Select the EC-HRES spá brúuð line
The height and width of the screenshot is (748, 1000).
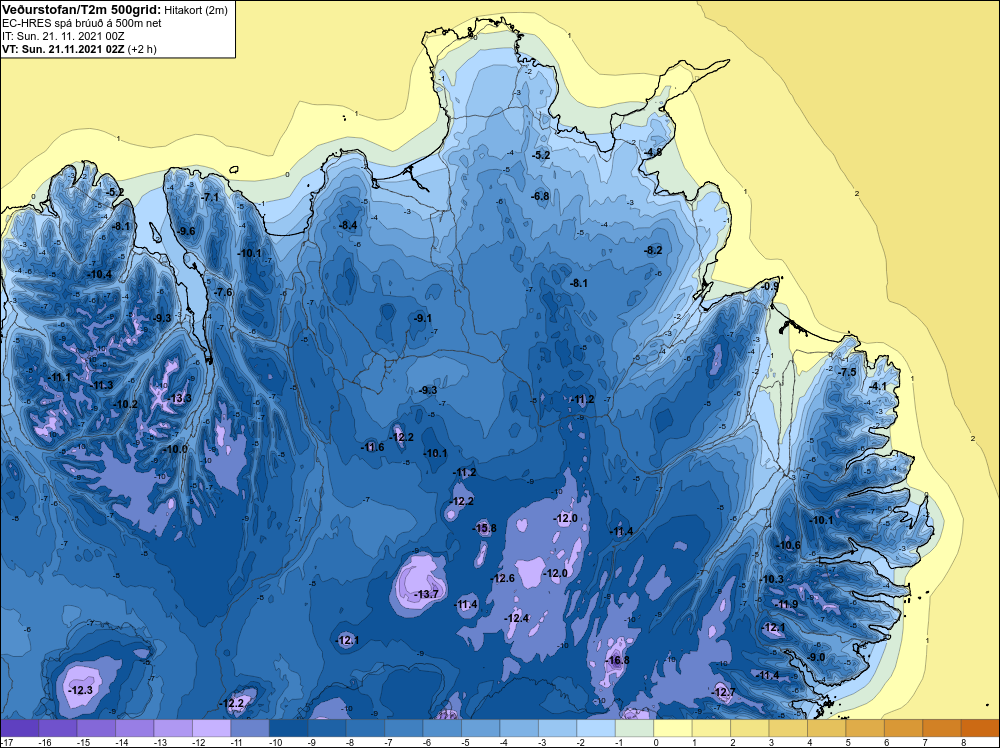point(82,24)
